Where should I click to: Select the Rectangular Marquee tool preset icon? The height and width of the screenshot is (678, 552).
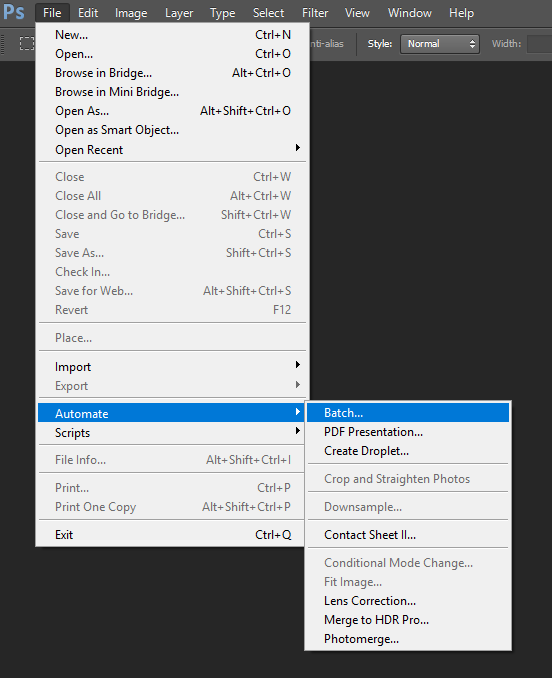tap(27, 43)
